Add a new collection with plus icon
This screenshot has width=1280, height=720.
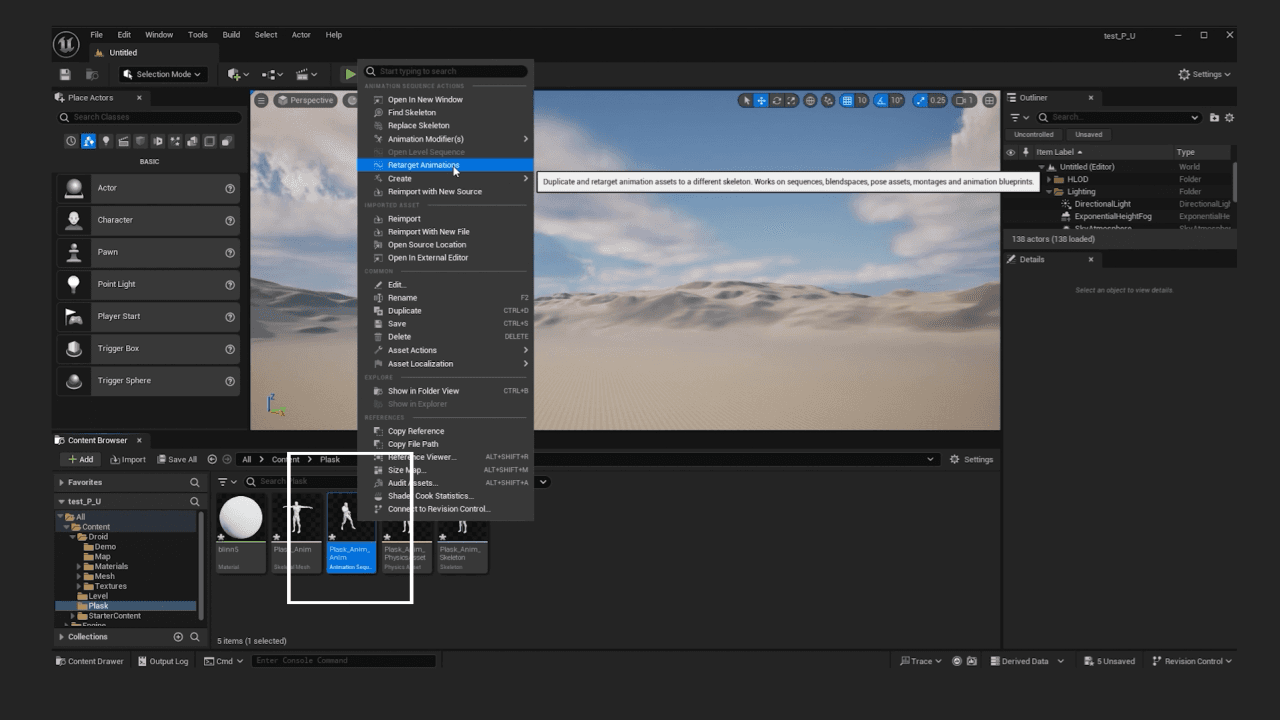coord(178,637)
